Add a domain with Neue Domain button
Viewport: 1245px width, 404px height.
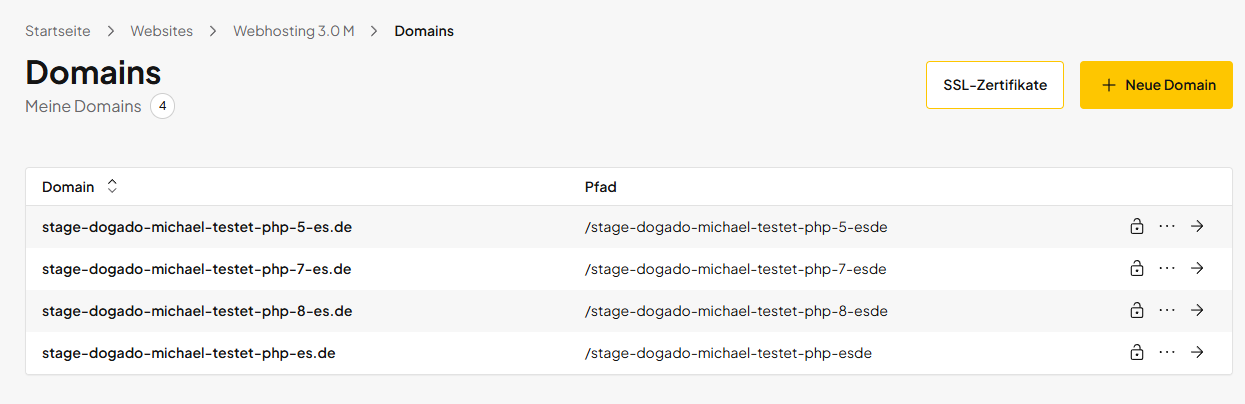pos(1156,85)
